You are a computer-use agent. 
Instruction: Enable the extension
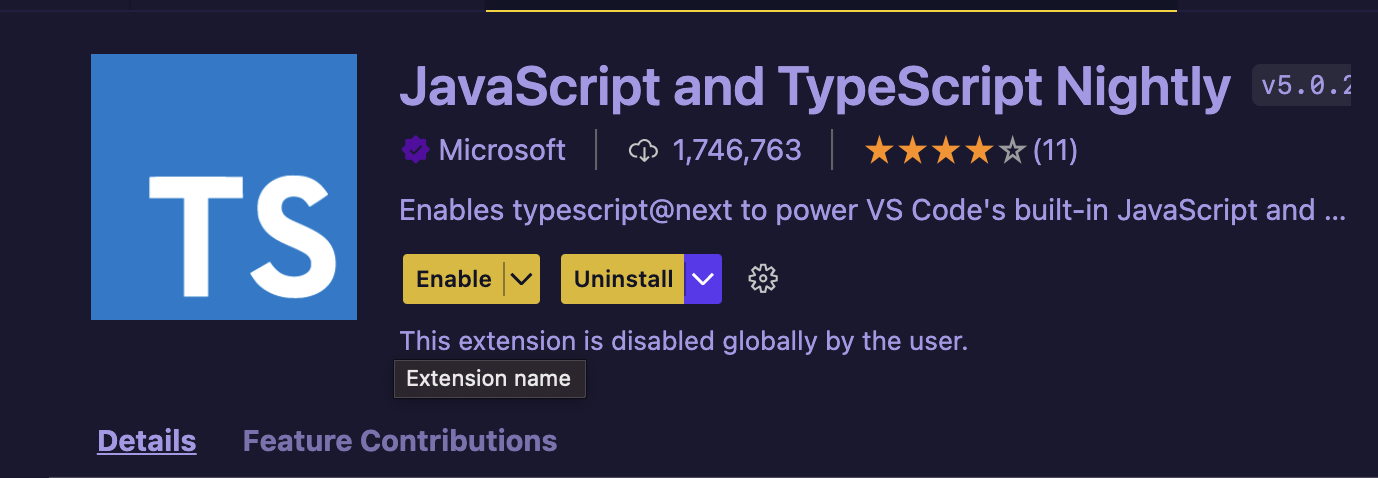(x=453, y=279)
